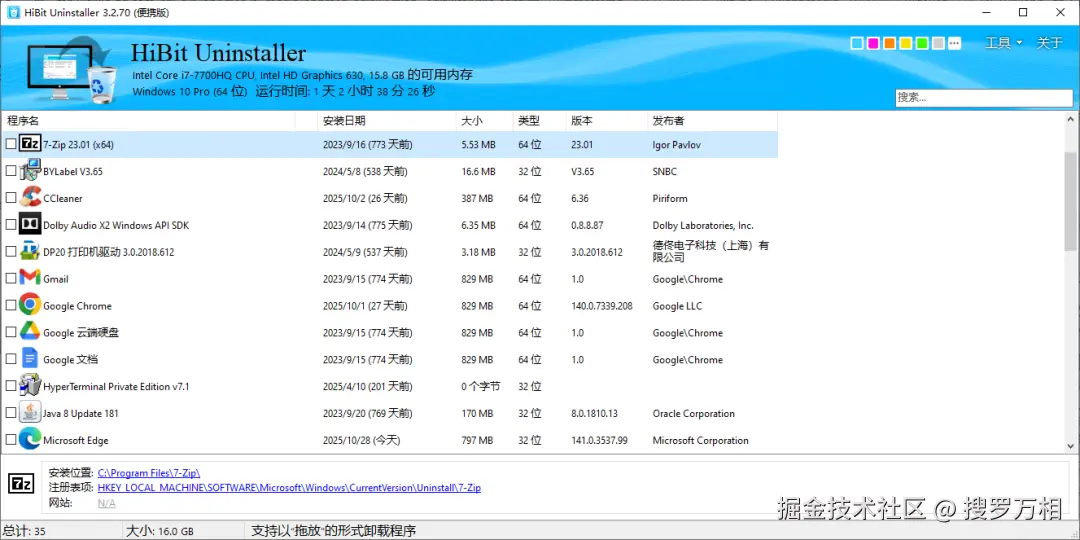
Task: Click the vertical scrollbar thumb
Action: 1072,202
